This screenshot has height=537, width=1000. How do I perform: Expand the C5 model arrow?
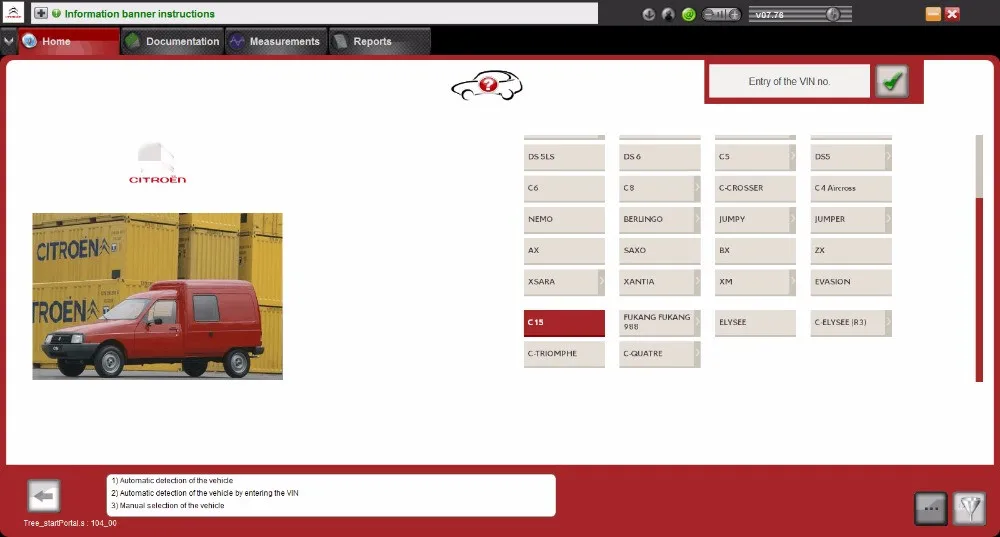[x=793, y=157]
